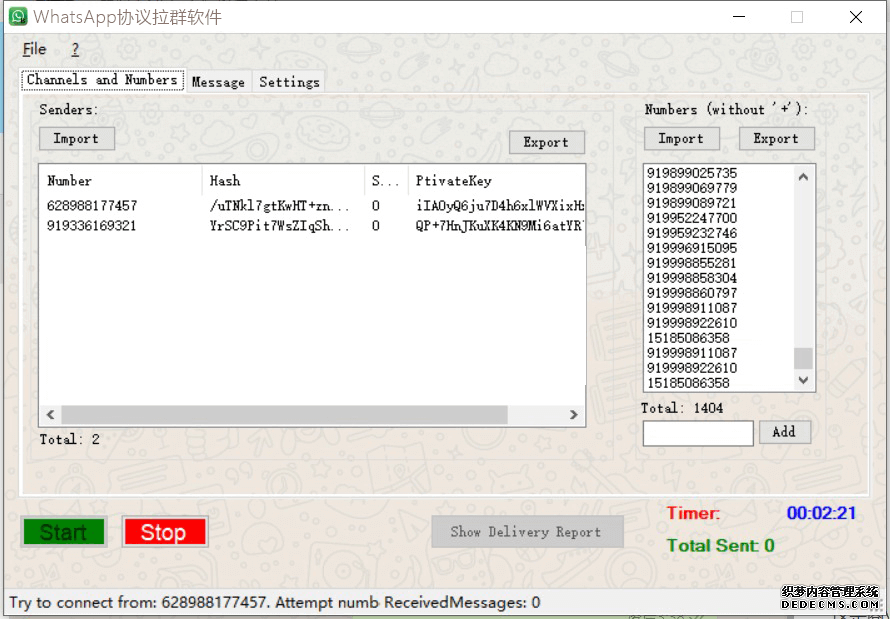Click the numbers list scroll down arrow

point(803,380)
